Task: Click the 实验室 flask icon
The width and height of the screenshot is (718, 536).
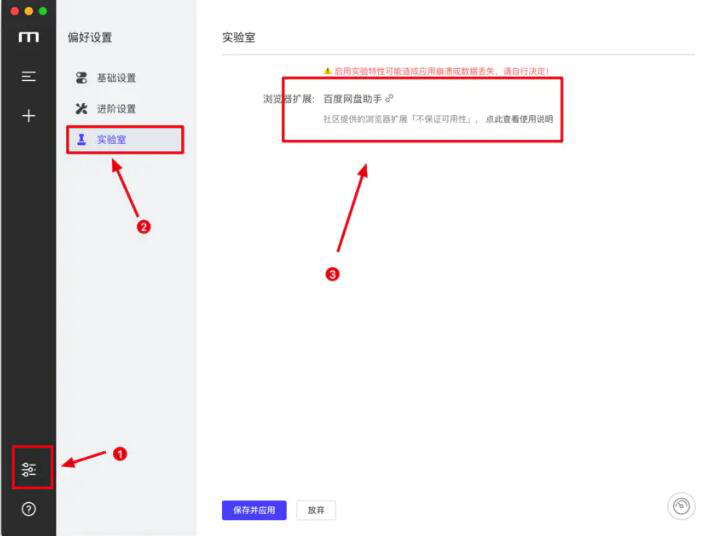Action: point(82,139)
